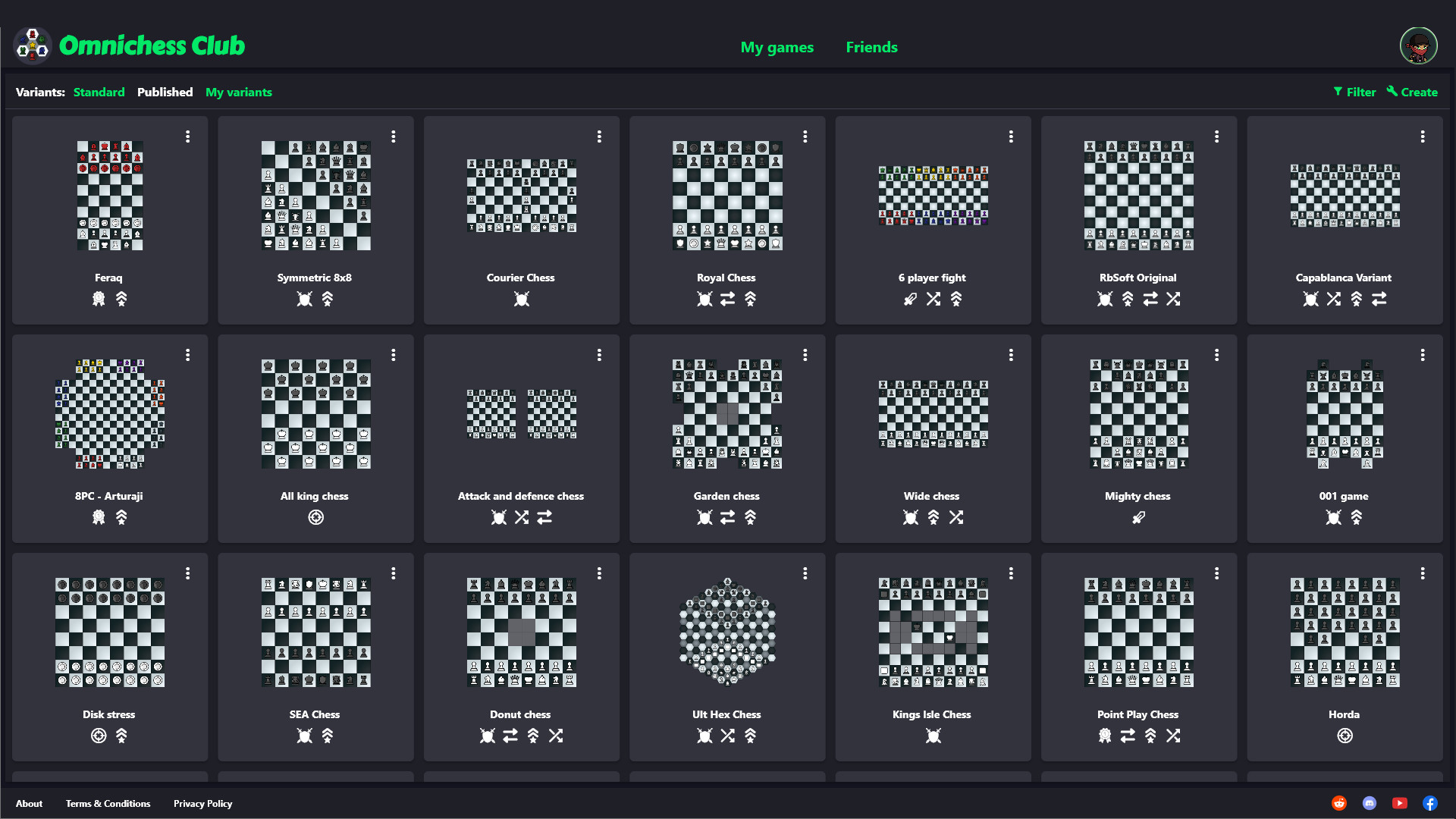The width and height of the screenshot is (1456, 819).
Task: Click the sword/lance icon on Mighty chess
Action: coord(1138,518)
